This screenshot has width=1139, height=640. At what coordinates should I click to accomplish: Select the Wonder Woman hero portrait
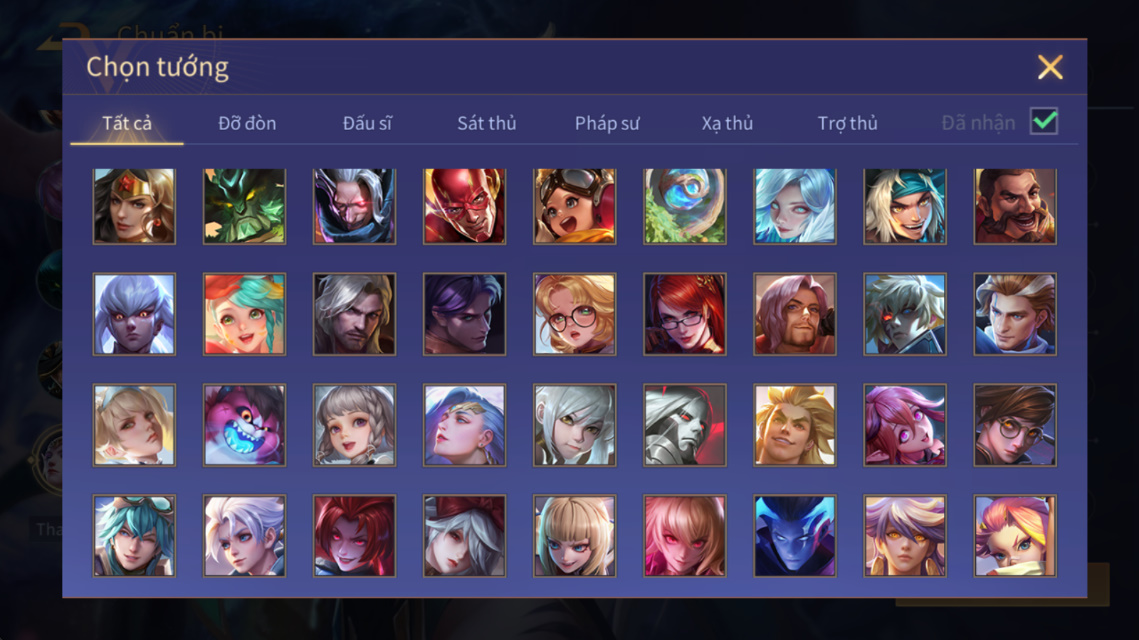[134, 206]
